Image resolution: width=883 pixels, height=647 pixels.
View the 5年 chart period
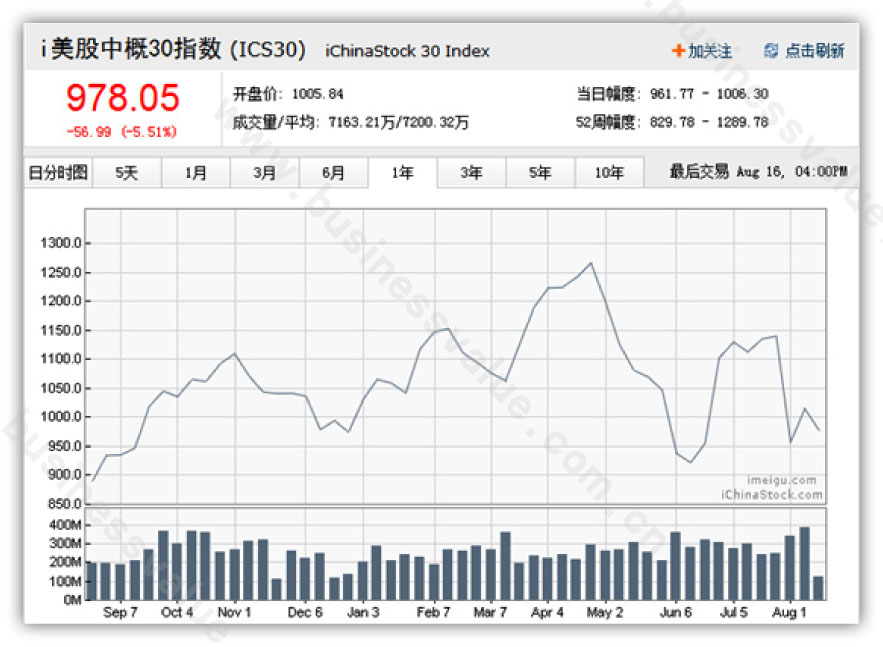(540, 173)
